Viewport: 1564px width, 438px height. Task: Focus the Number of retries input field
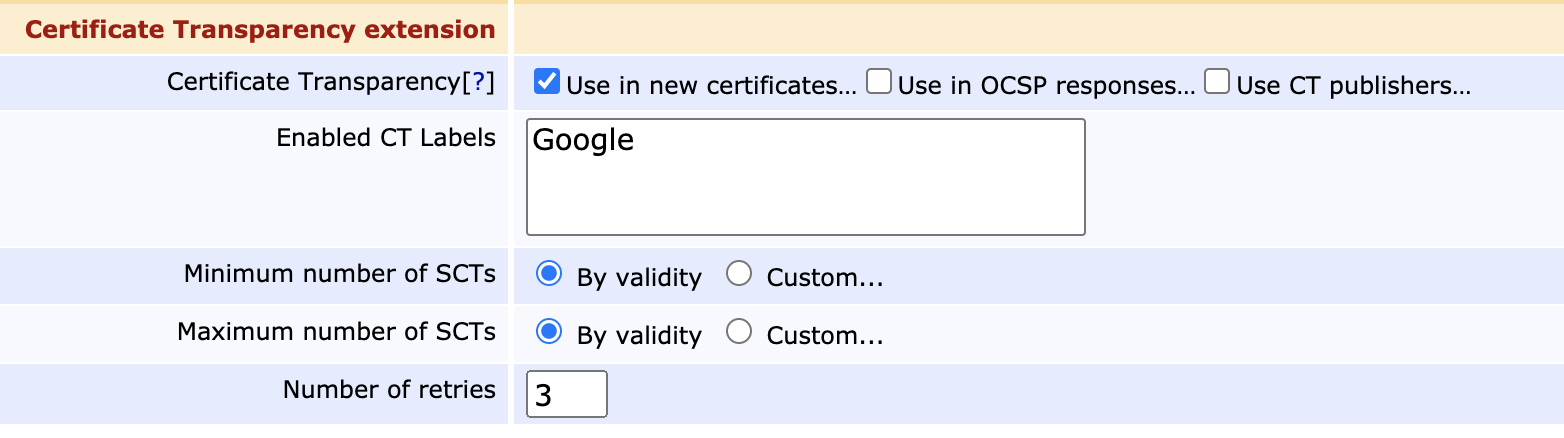(x=566, y=394)
